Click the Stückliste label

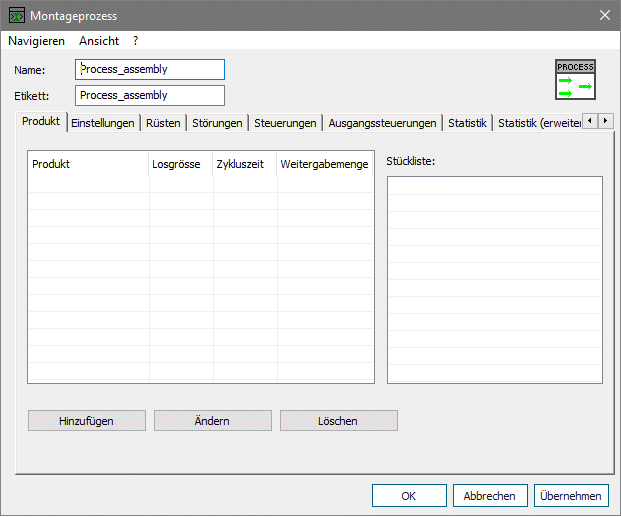[x=411, y=161]
